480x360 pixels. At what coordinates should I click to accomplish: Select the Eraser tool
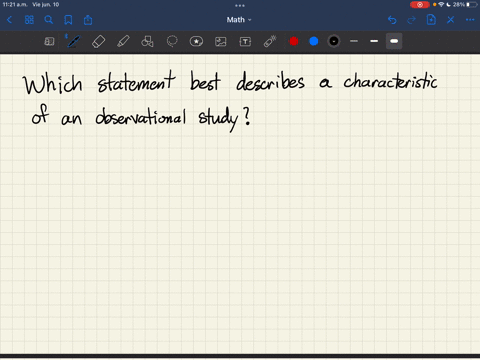pyautogui.click(x=98, y=42)
